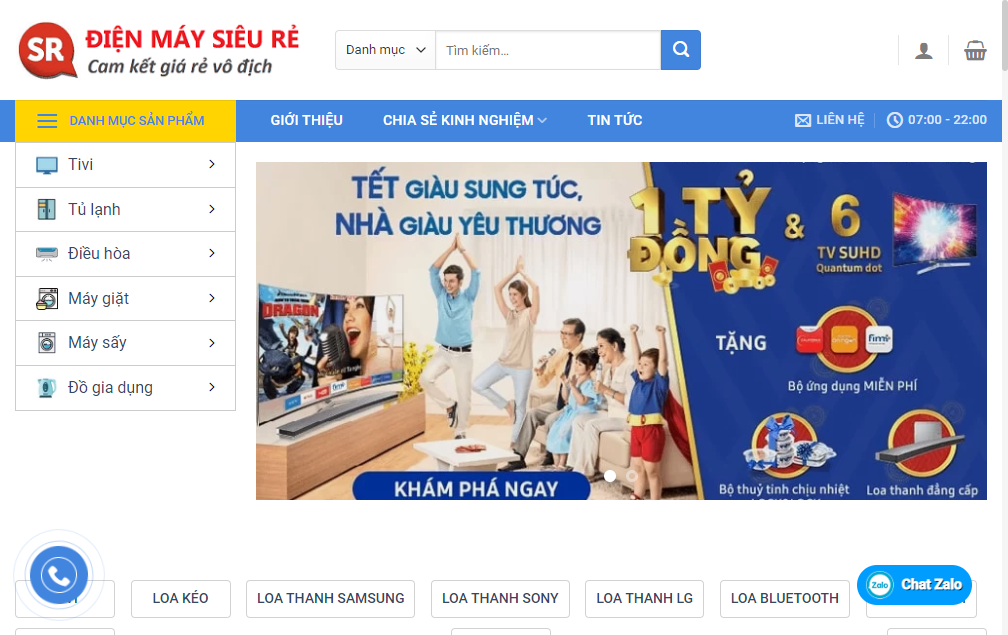The height and width of the screenshot is (635, 1008).
Task: Focus the Tìm kiếm search input field
Action: [548, 49]
